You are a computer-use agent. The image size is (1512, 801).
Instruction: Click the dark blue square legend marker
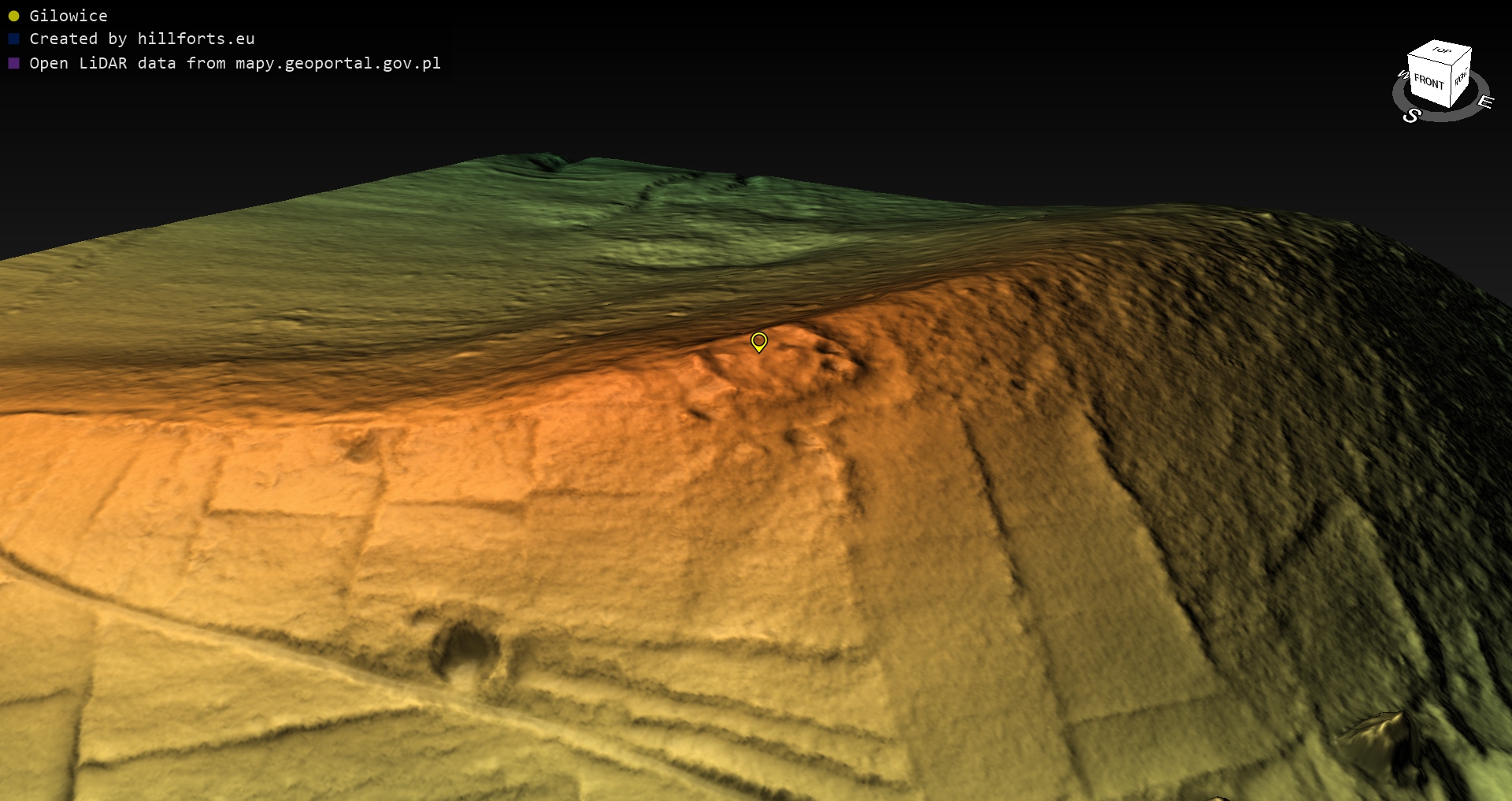coord(13,39)
